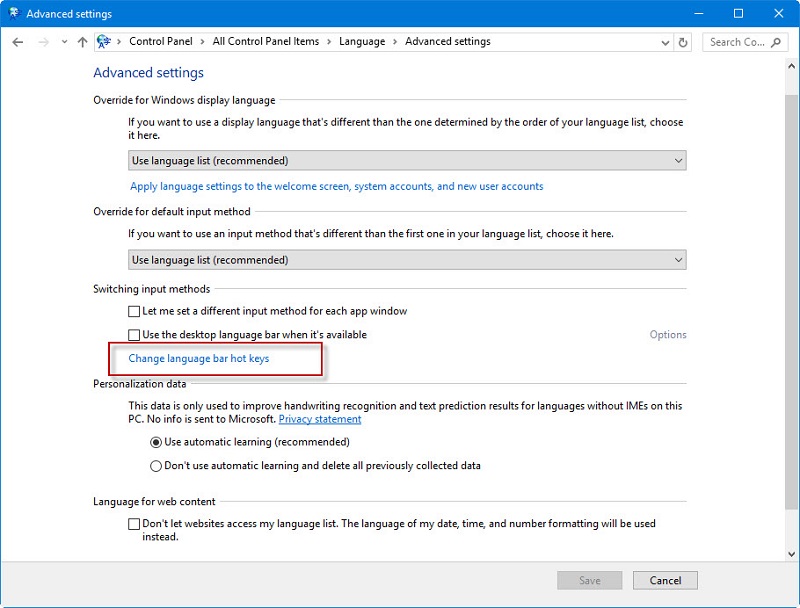Click the forward navigation arrow
The width and height of the screenshot is (800, 608).
click(43, 42)
